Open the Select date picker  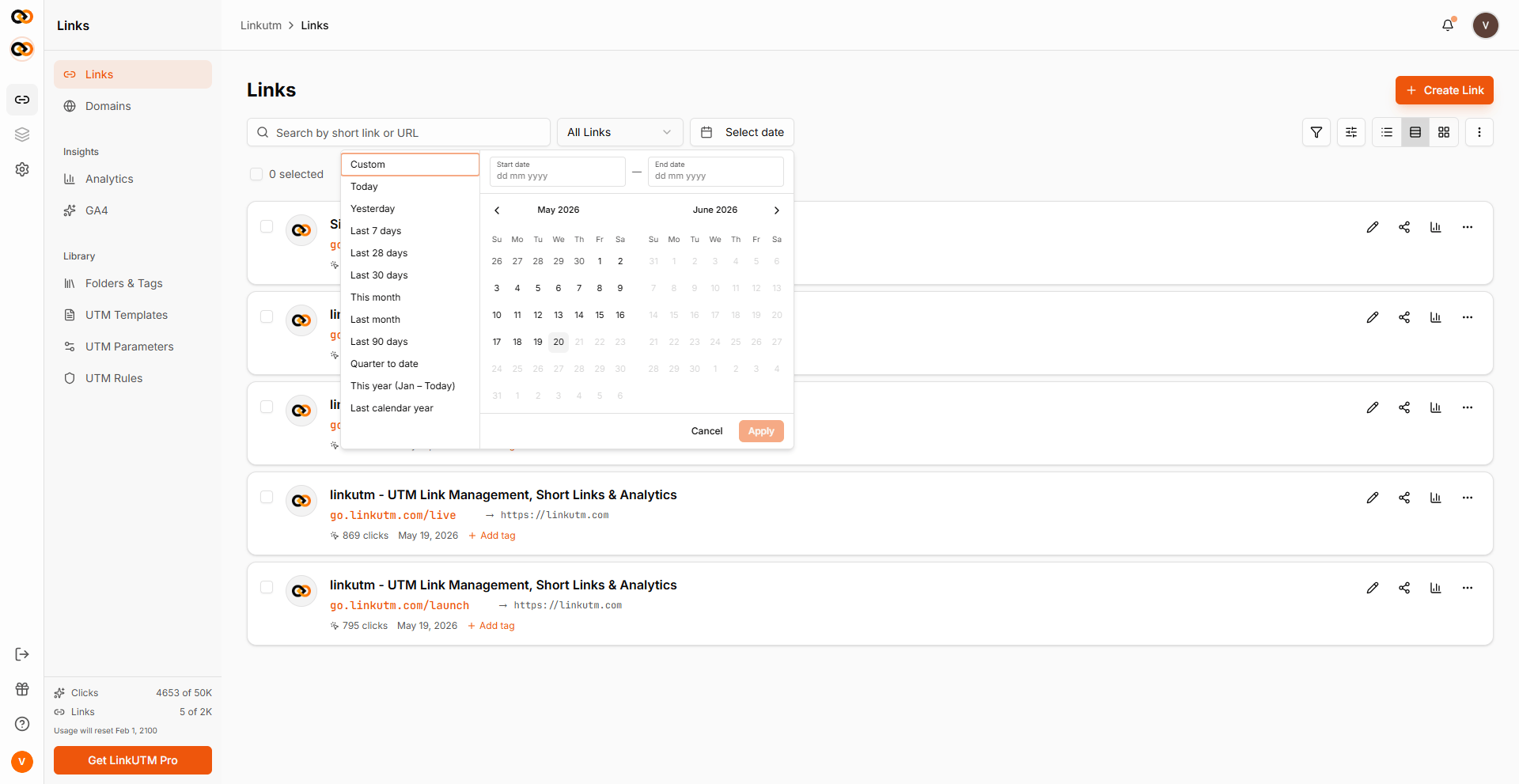[x=742, y=132]
